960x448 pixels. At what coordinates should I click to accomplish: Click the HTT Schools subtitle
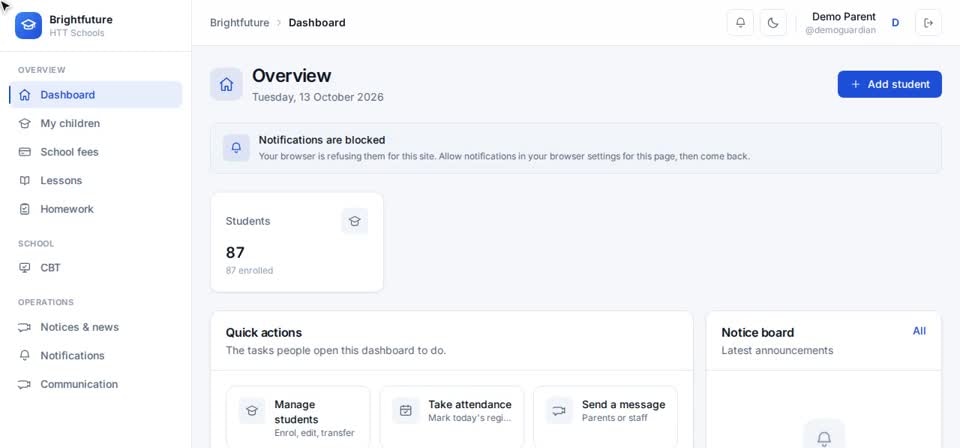(x=77, y=33)
